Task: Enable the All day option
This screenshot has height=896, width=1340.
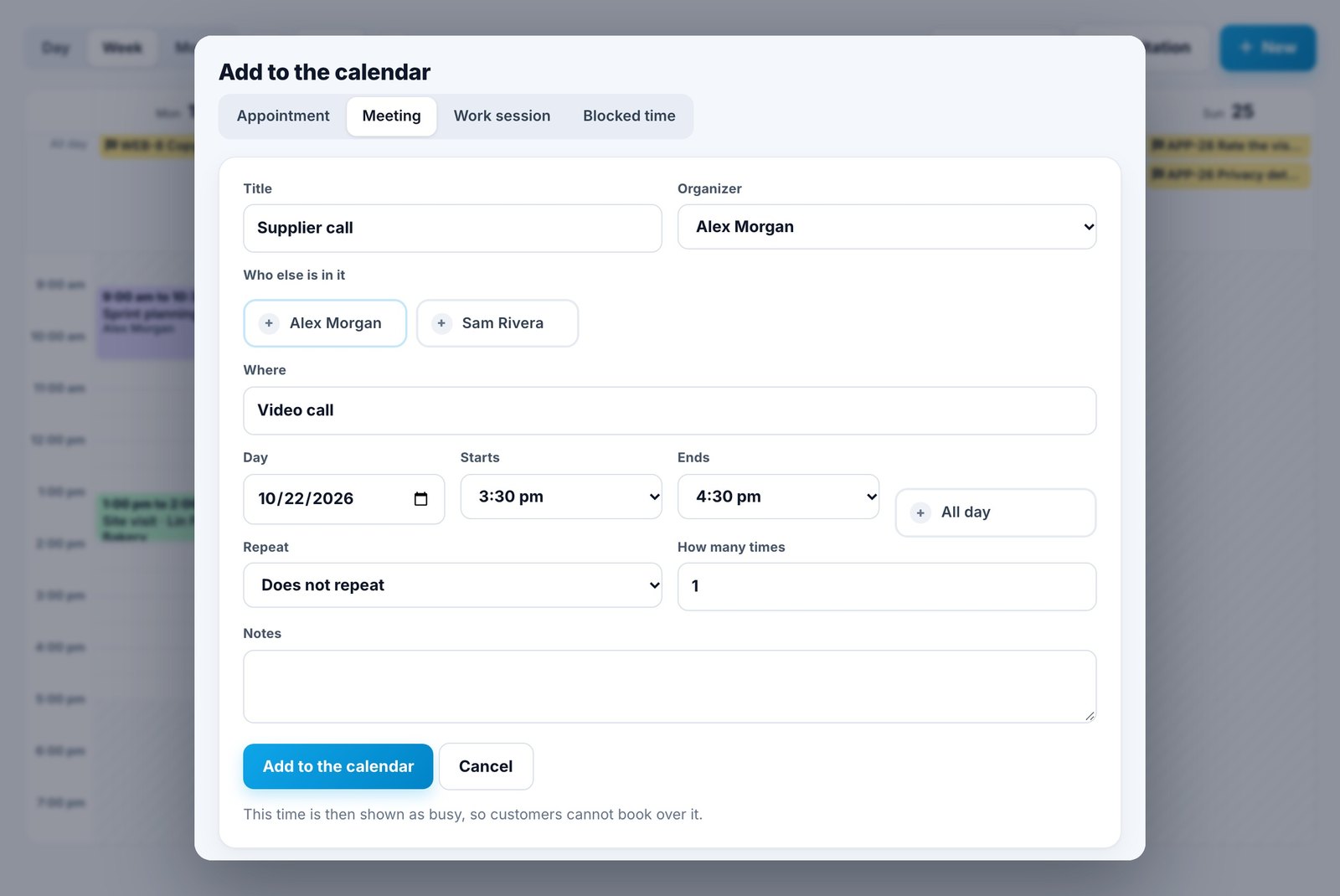Action: tap(995, 512)
